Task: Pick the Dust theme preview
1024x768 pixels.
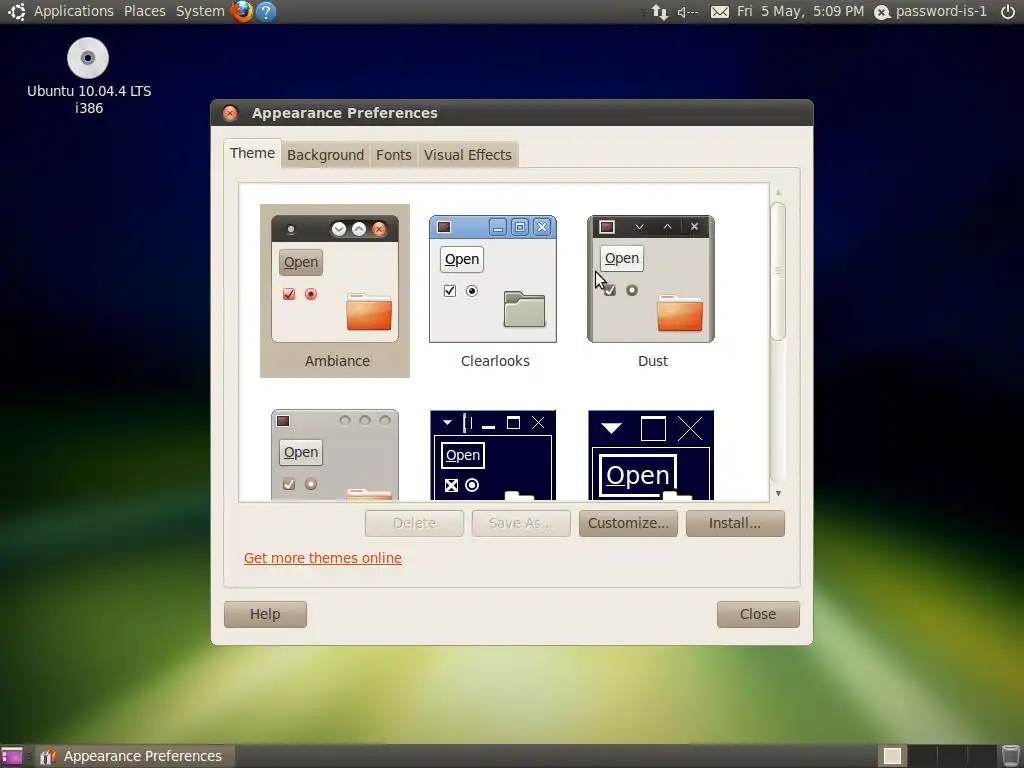Action: (x=650, y=279)
